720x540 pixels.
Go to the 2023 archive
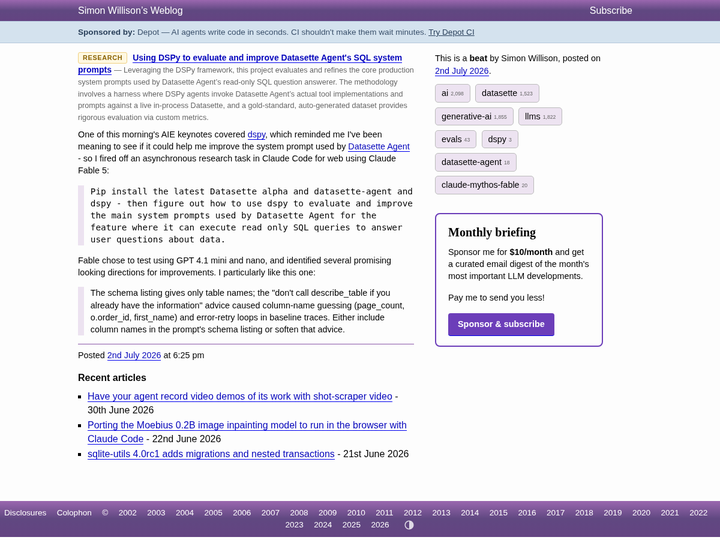tap(294, 525)
